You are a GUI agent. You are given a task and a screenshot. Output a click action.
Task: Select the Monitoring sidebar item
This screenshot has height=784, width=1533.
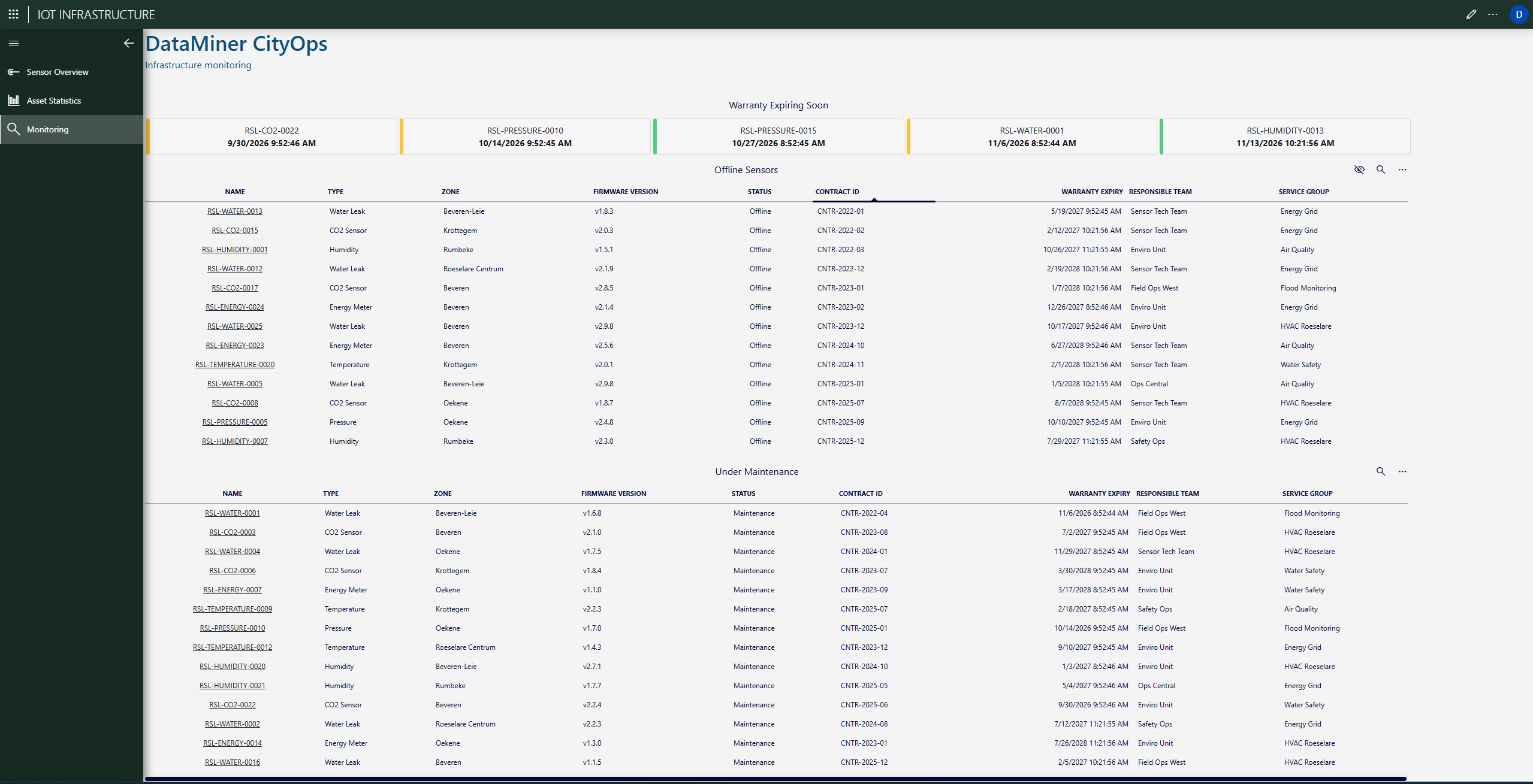(47, 129)
